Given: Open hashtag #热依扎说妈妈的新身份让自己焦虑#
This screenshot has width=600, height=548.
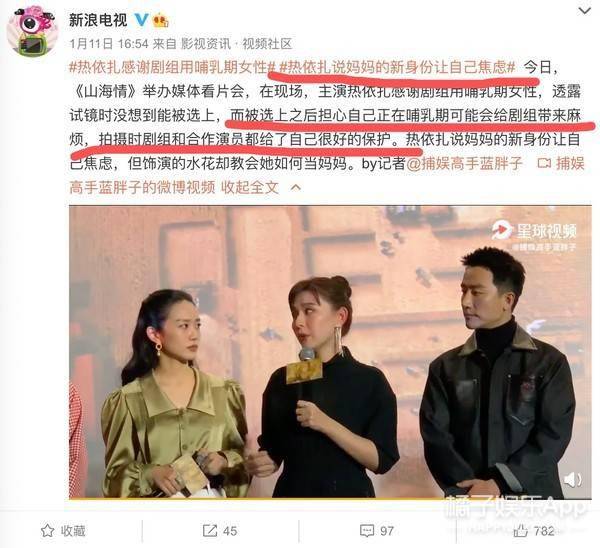Looking at the screenshot, I should tap(397, 67).
